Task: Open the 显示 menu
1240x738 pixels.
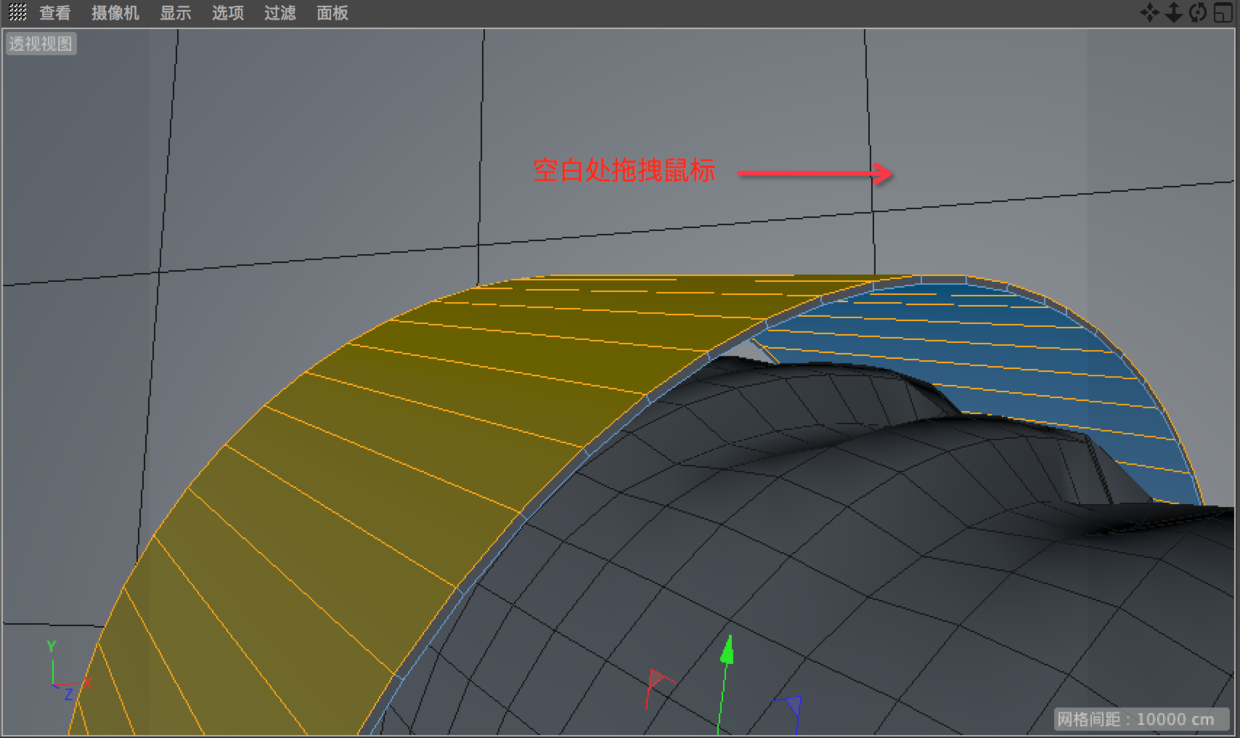Action: [175, 13]
